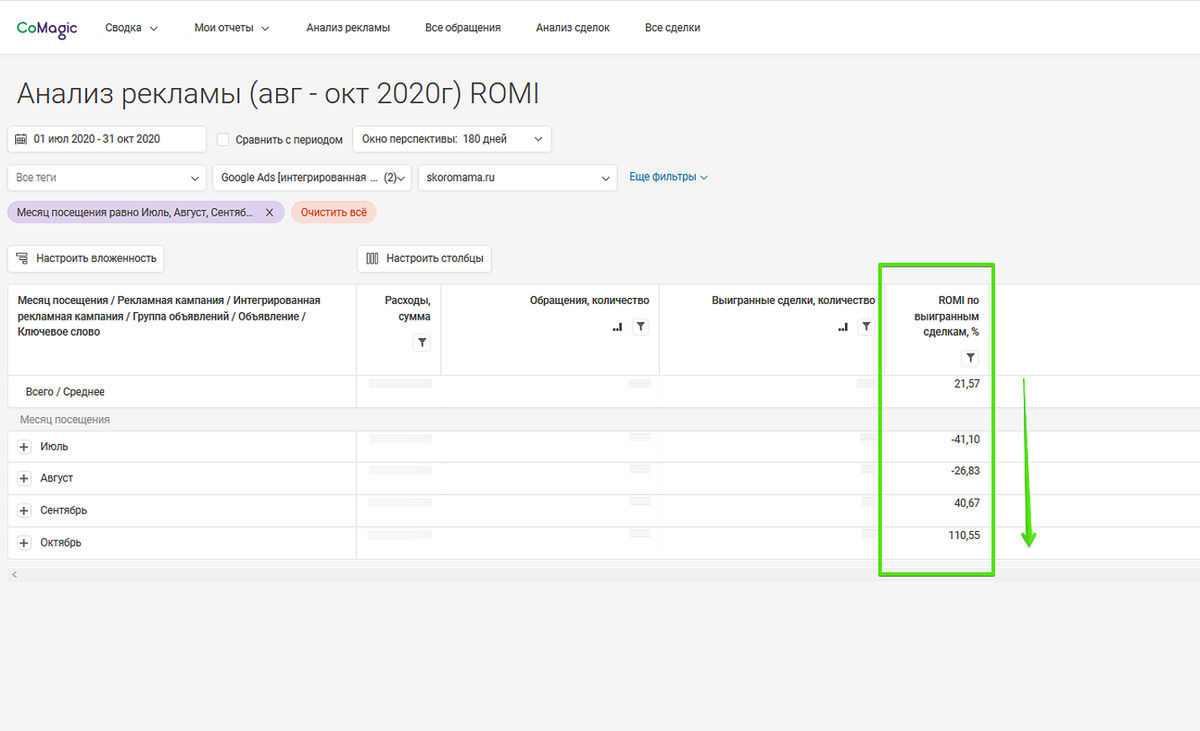Viewport: 1200px width, 731px height.
Task: Open the Мои отчеты menu
Action: pos(232,28)
